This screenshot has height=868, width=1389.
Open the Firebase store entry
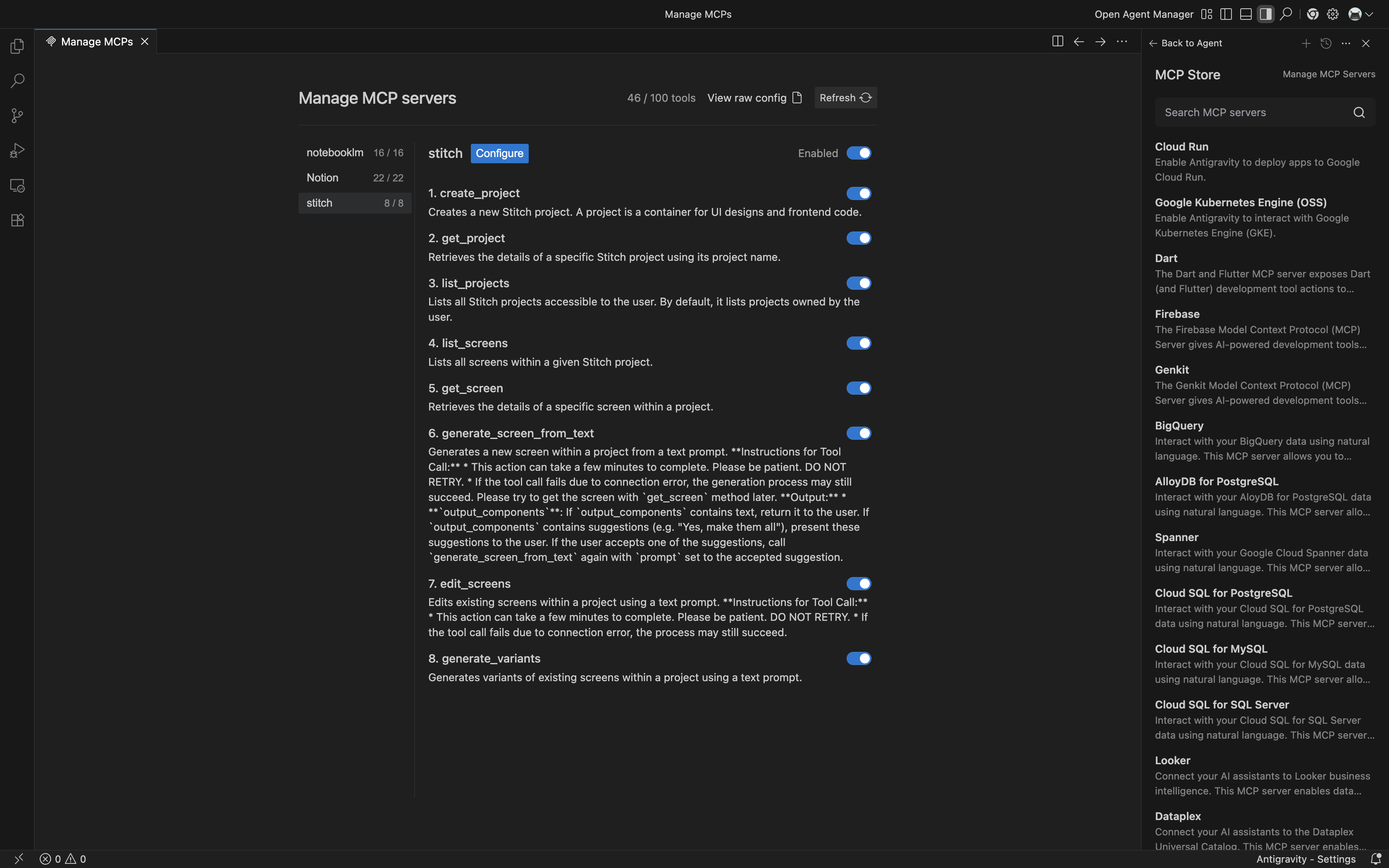pos(1265,329)
